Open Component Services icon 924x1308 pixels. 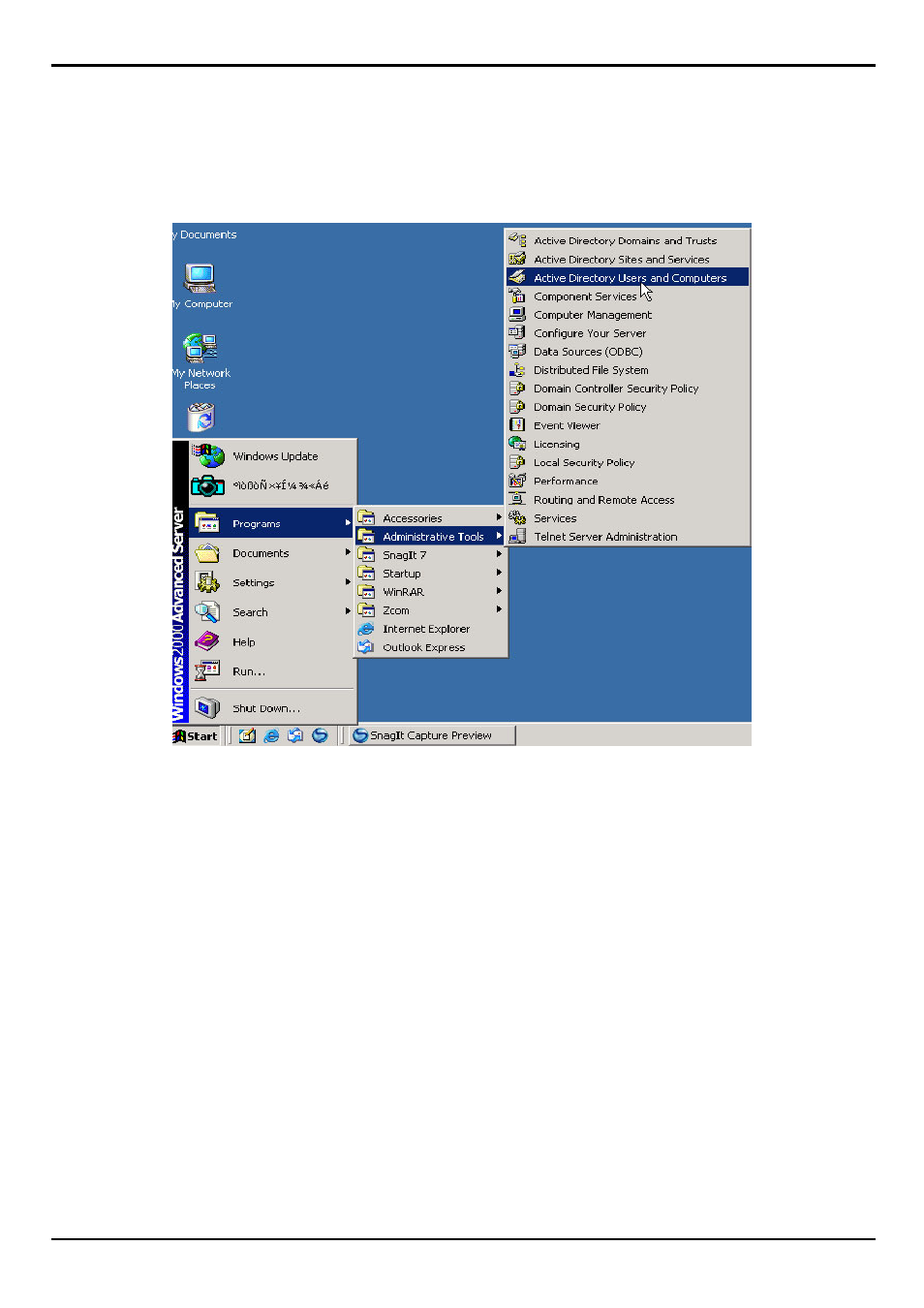517,296
